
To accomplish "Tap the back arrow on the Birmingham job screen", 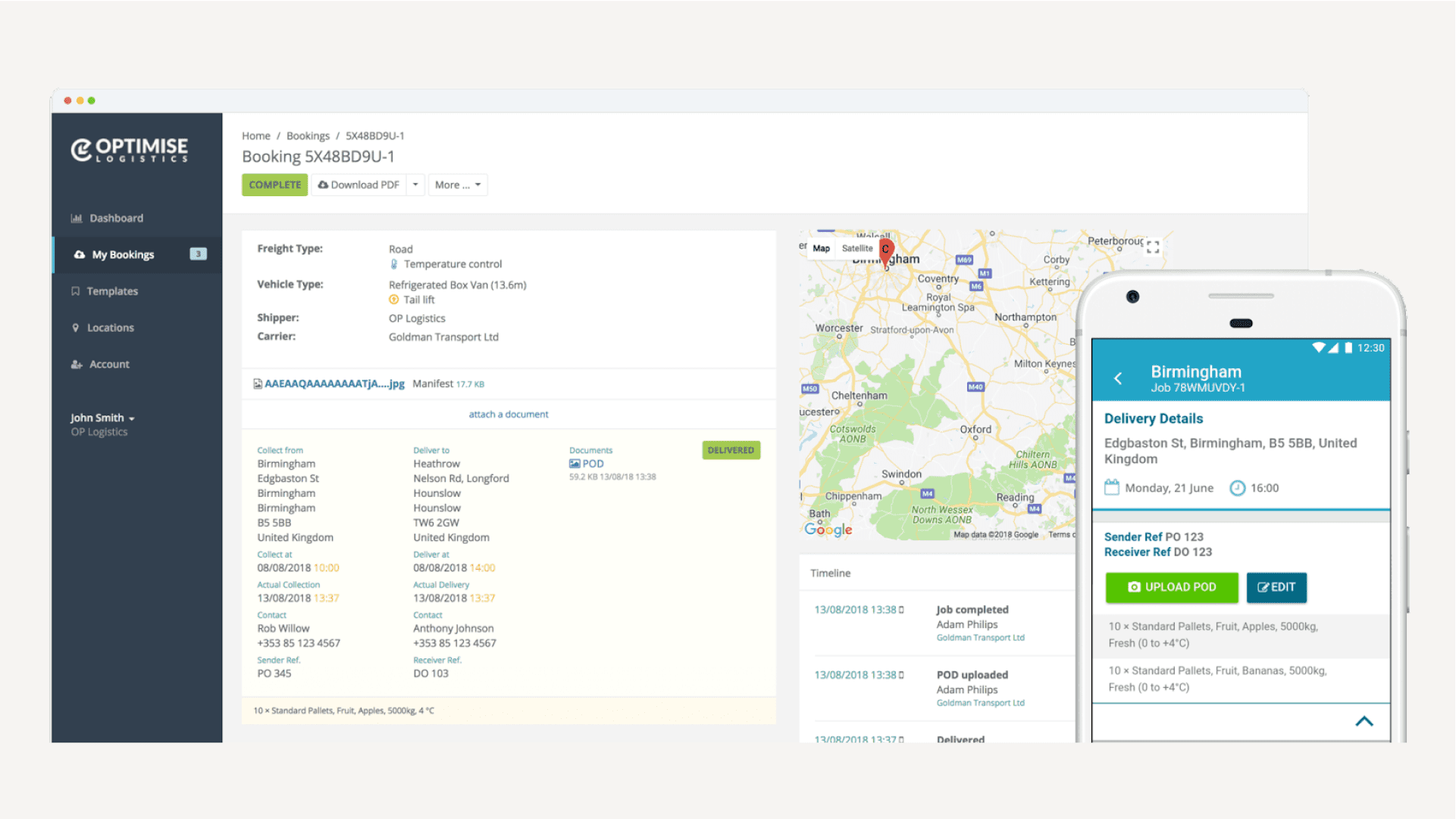I will pyautogui.click(x=1119, y=378).
